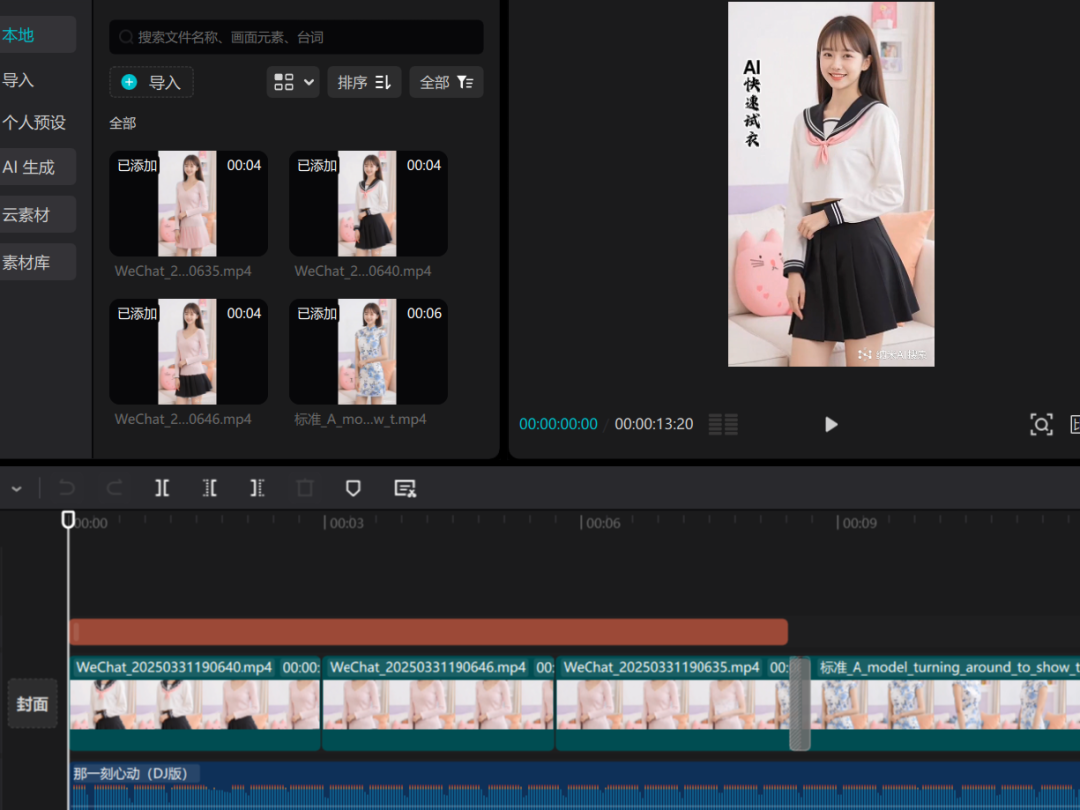
Task: Click the delete segment trash icon
Action: point(305,488)
